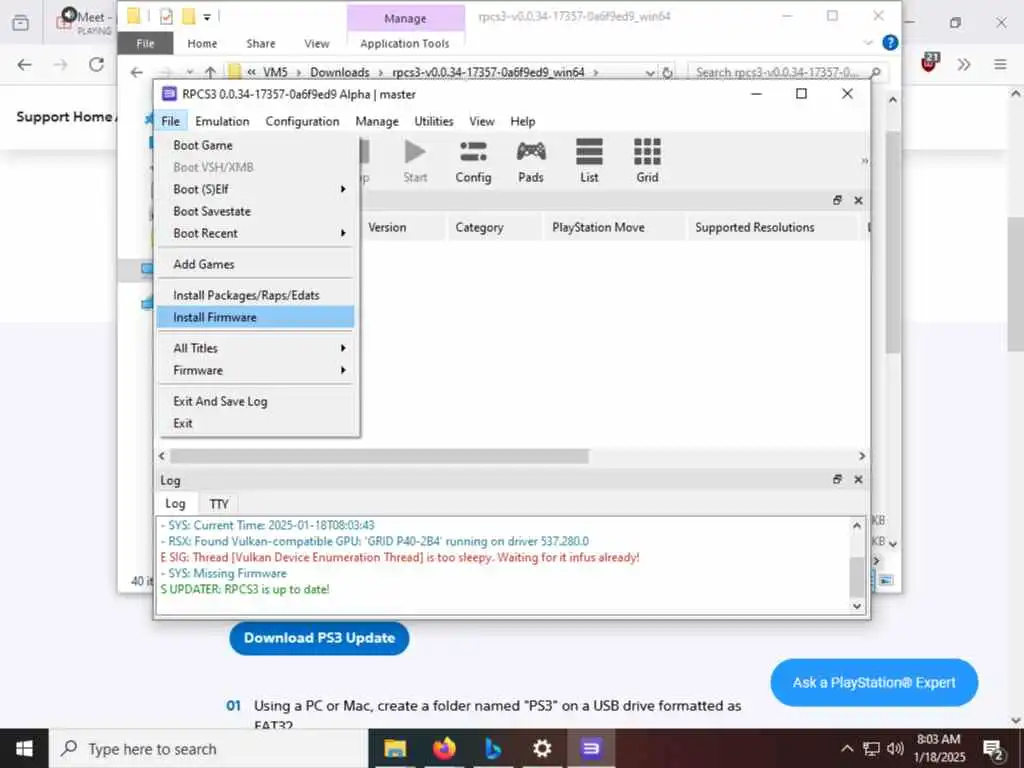Viewport: 1024px width, 768px height.
Task: Click the Start play icon in toolbar
Action: tap(415, 161)
